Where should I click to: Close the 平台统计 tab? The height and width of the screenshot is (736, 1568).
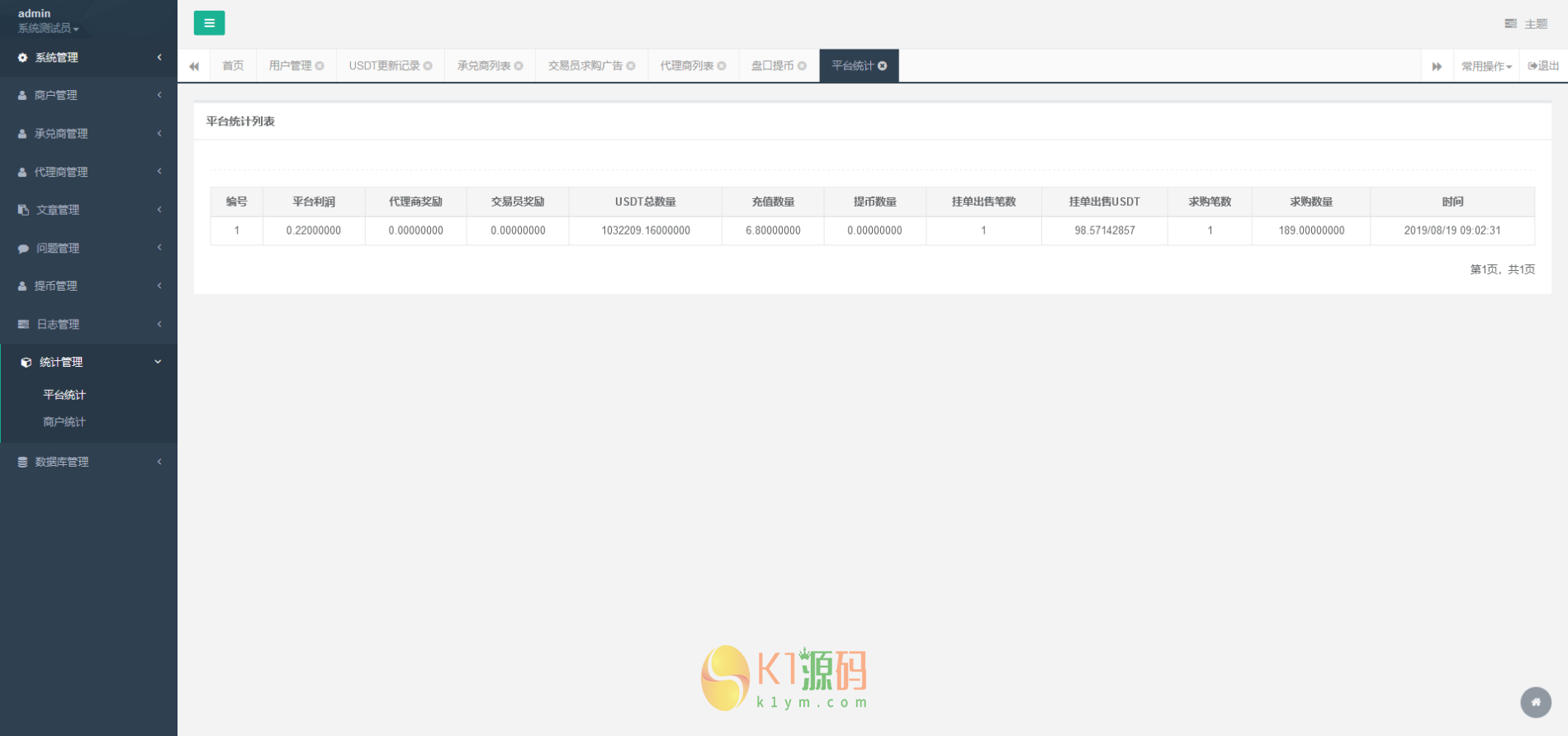click(883, 66)
